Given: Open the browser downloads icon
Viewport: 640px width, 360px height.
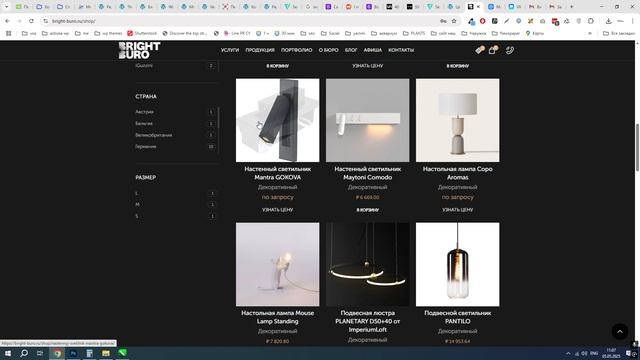Looking at the screenshot, I should (x=608, y=21).
